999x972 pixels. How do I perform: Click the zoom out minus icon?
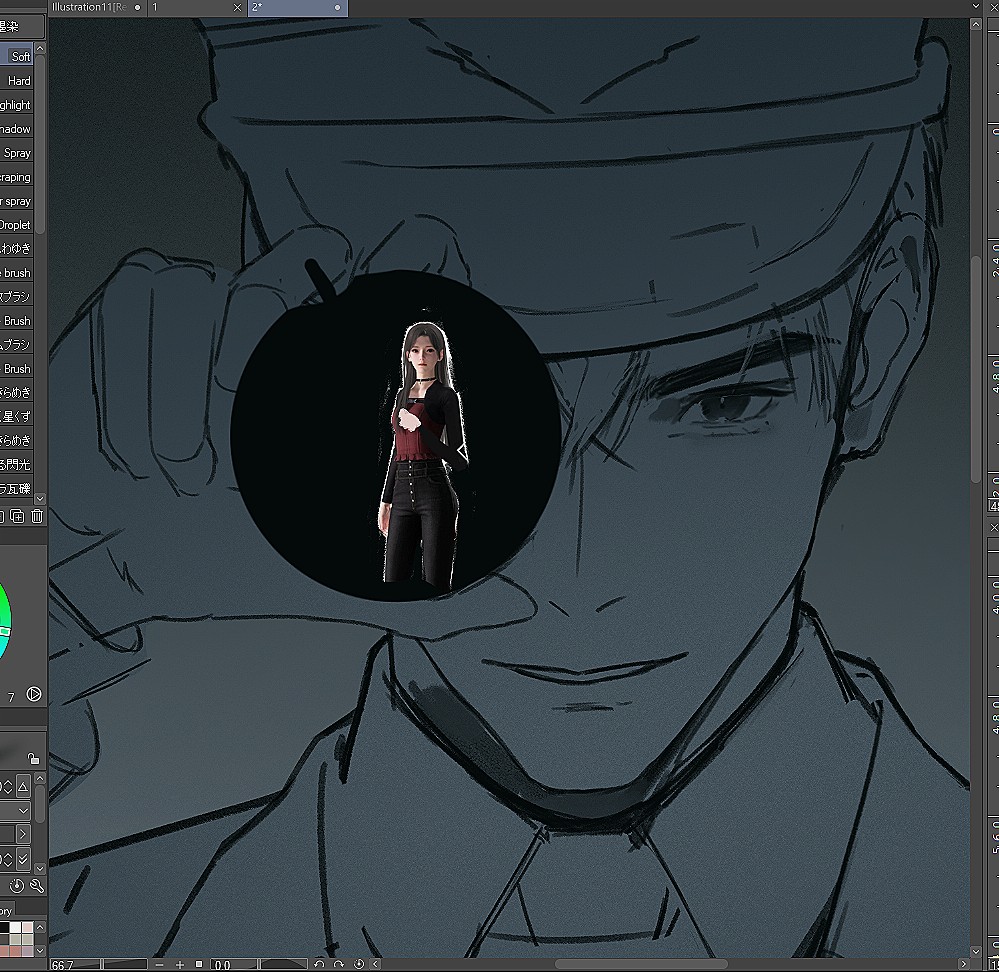click(x=159, y=964)
